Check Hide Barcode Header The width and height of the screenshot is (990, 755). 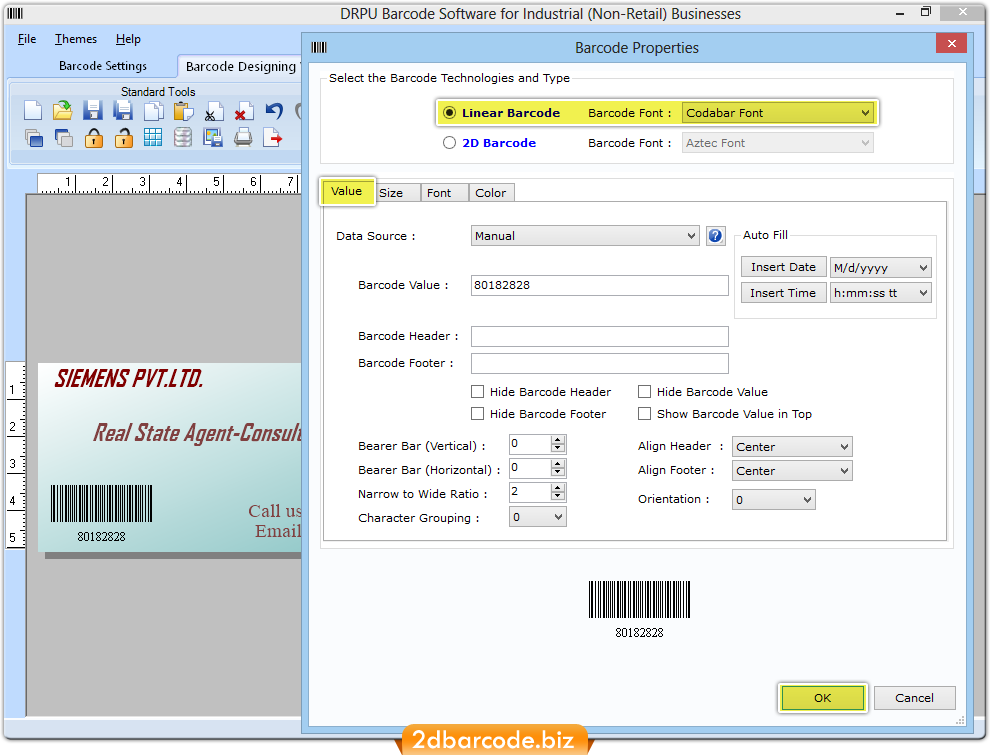coord(478,391)
